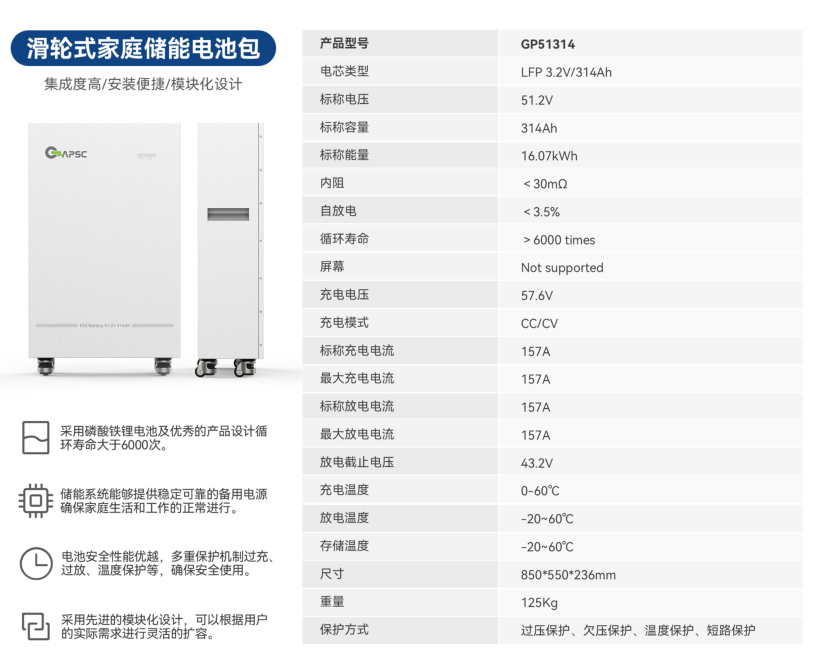The width and height of the screenshot is (813, 669).
Task: Click the model number GP51314
Action: 547,45
